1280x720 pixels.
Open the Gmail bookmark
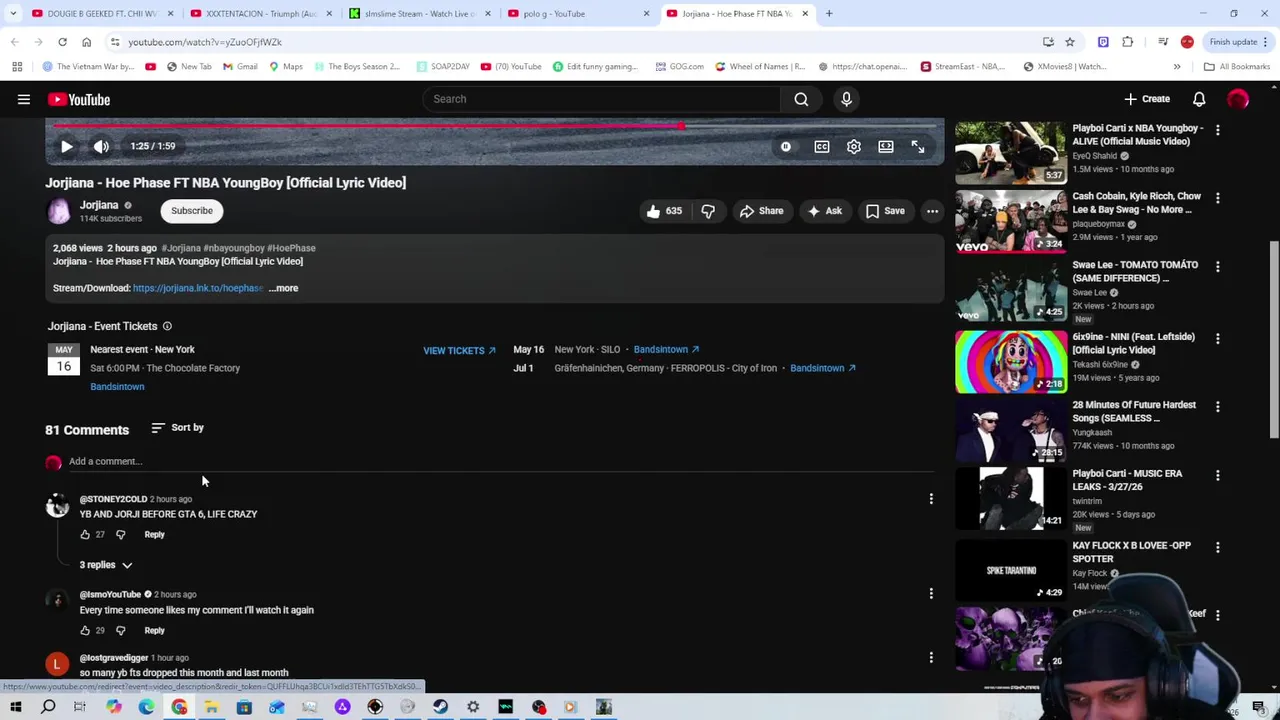click(x=240, y=67)
